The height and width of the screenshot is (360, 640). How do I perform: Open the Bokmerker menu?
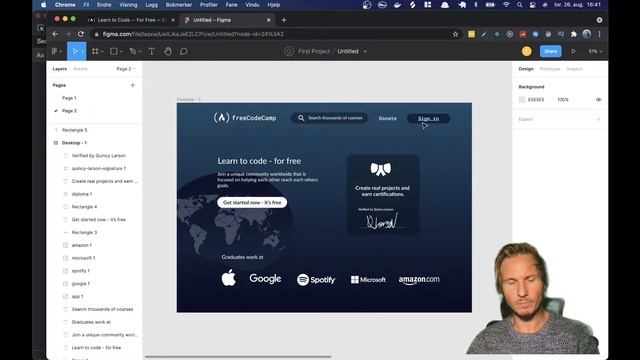pos(179,5)
